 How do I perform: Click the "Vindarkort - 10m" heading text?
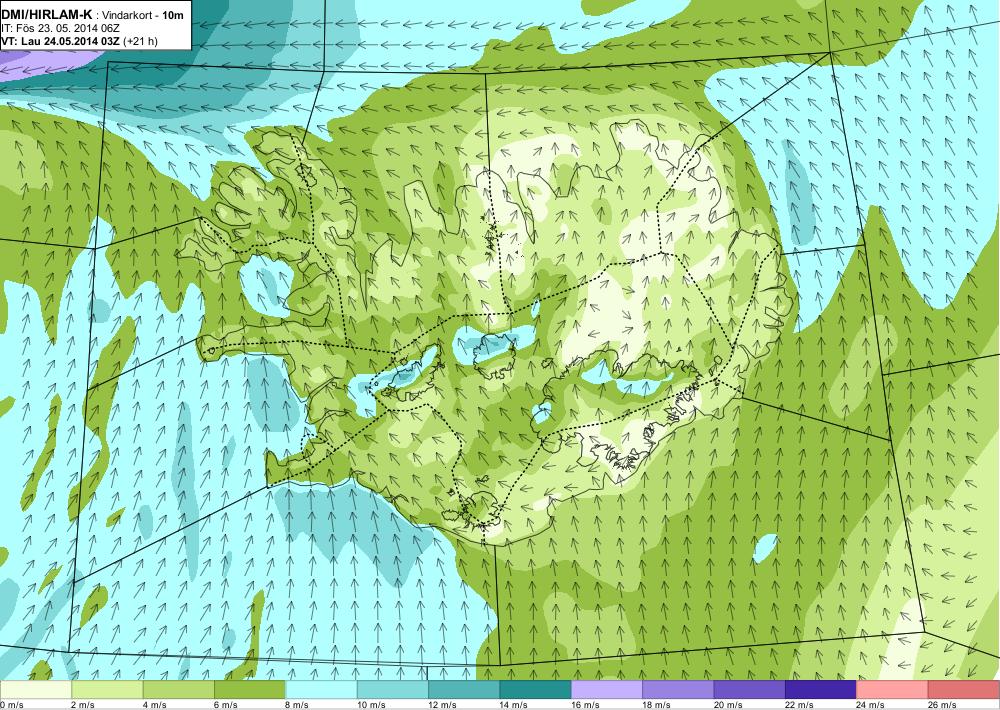point(144,15)
